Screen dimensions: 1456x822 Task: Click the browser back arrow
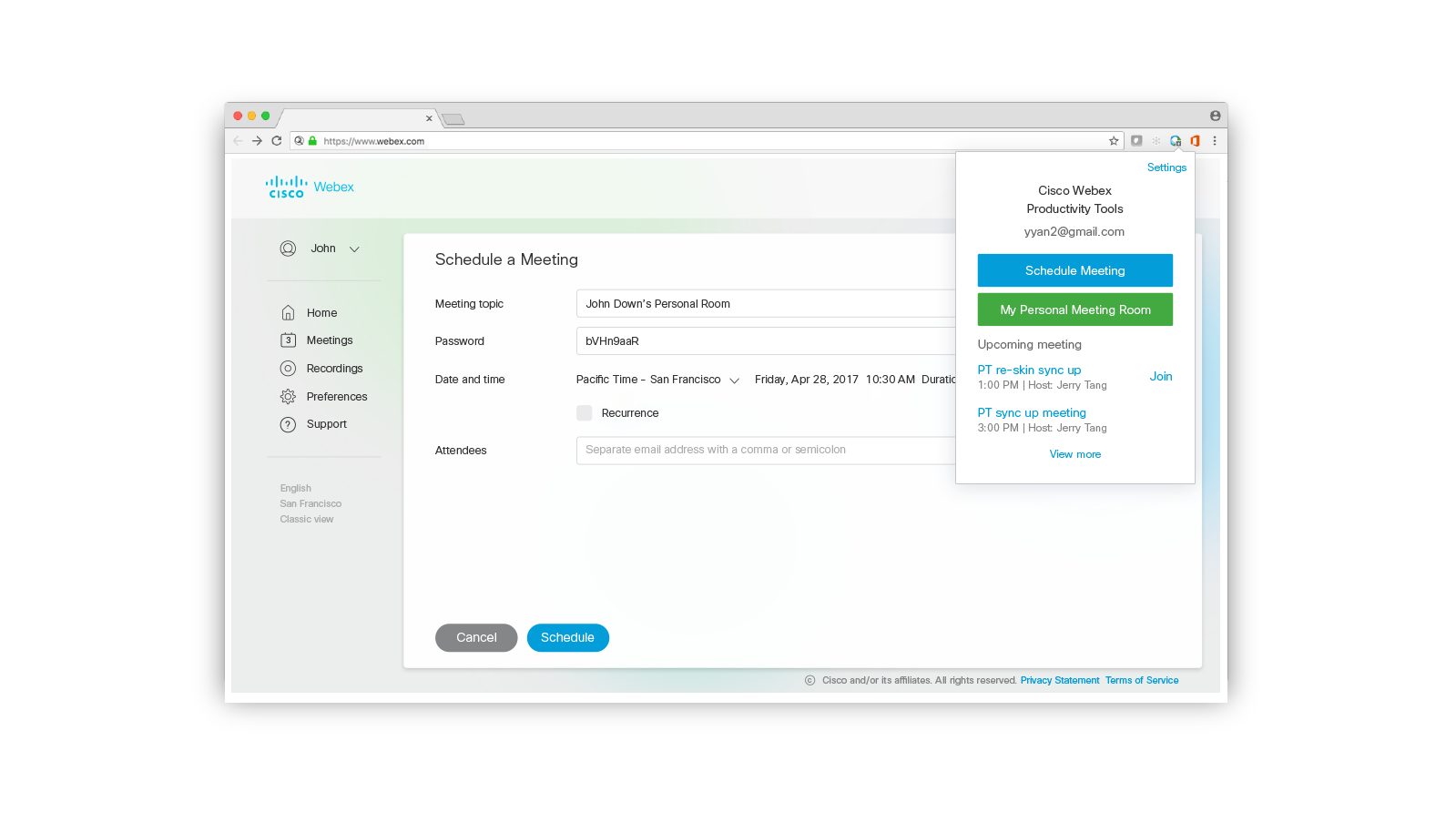(x=238, y=141)
